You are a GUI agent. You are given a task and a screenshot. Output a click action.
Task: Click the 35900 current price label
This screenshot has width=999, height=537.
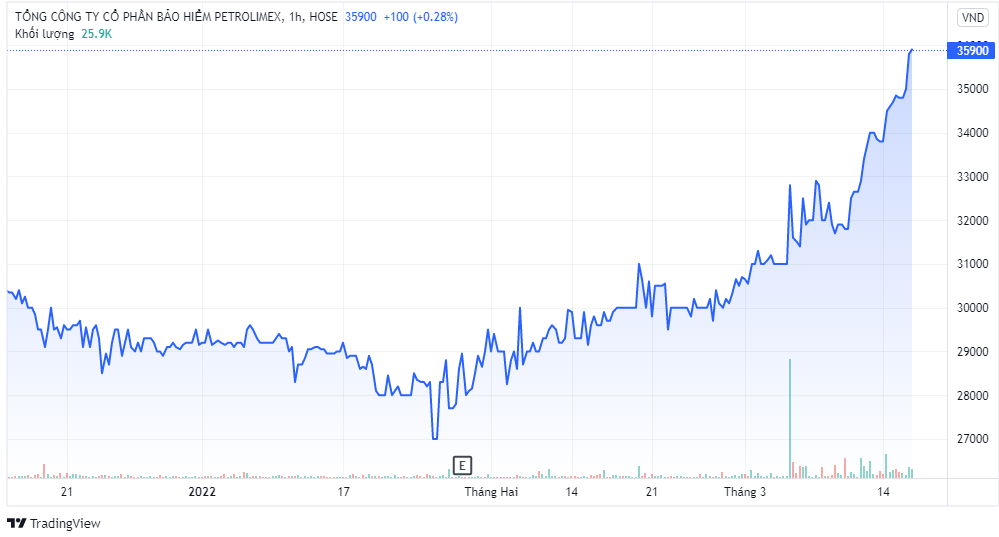point(972,51)
